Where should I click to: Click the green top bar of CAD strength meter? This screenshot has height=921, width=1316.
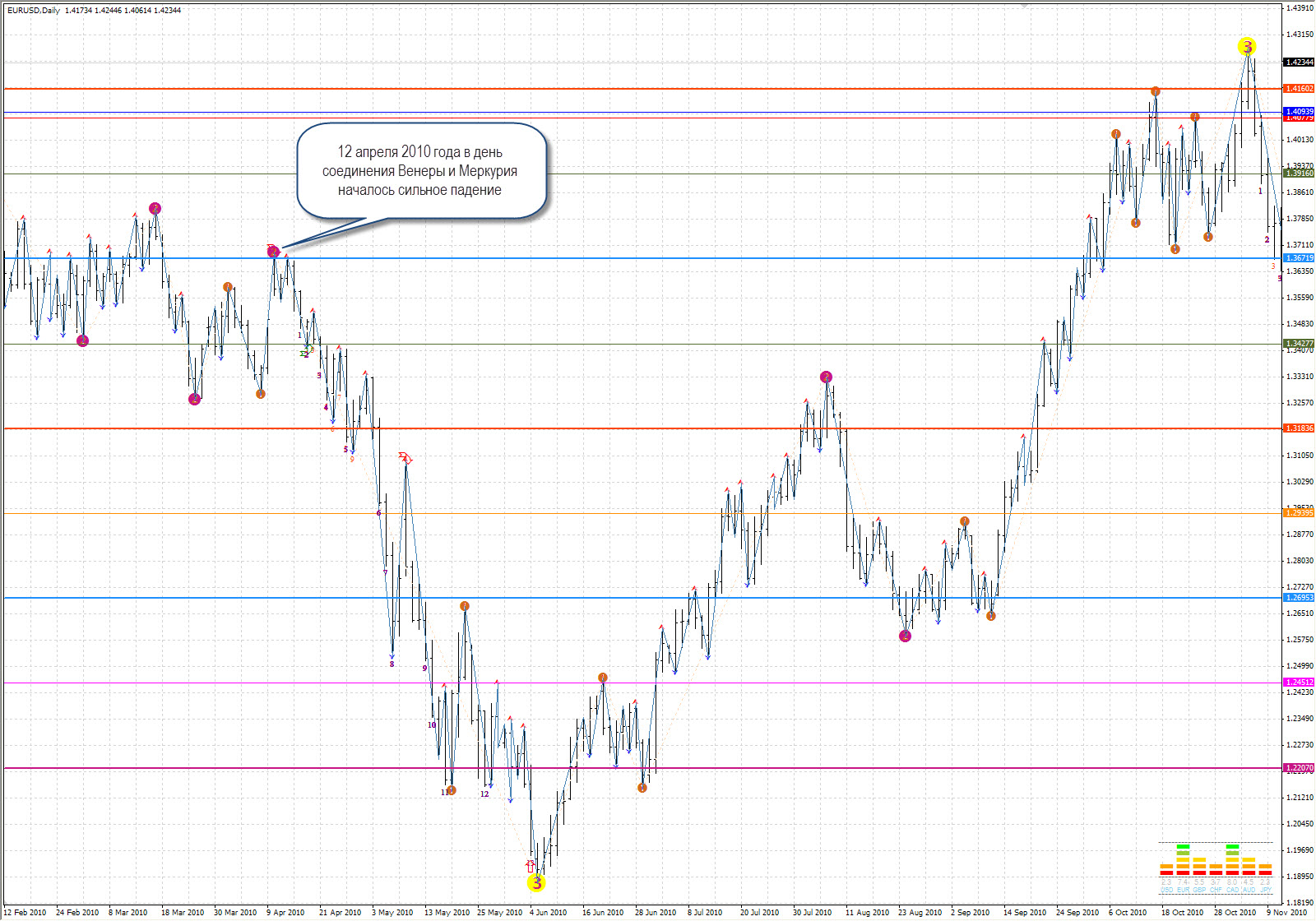click(1232, 847)
